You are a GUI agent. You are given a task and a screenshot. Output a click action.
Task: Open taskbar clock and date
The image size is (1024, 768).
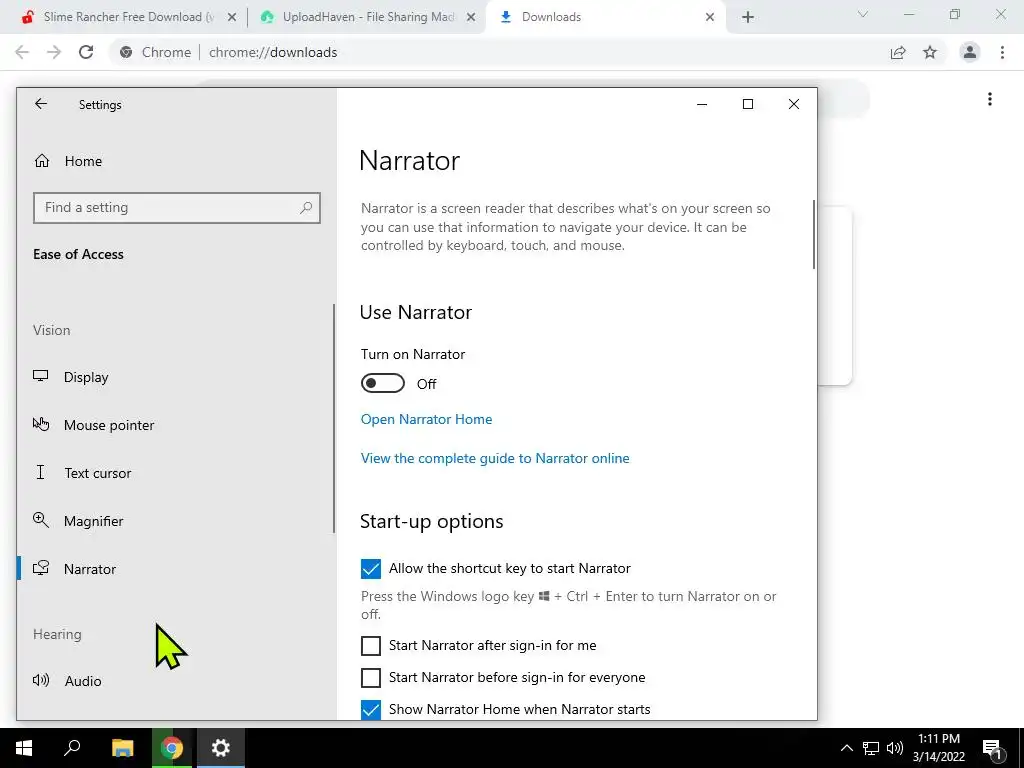click(x=939, y=748)
